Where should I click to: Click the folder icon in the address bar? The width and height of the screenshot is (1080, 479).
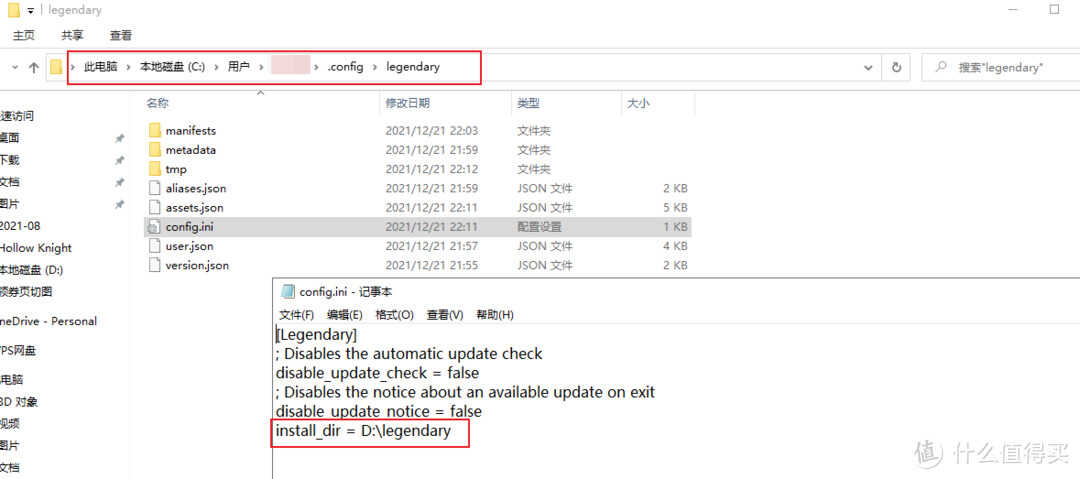click(56, 67)
